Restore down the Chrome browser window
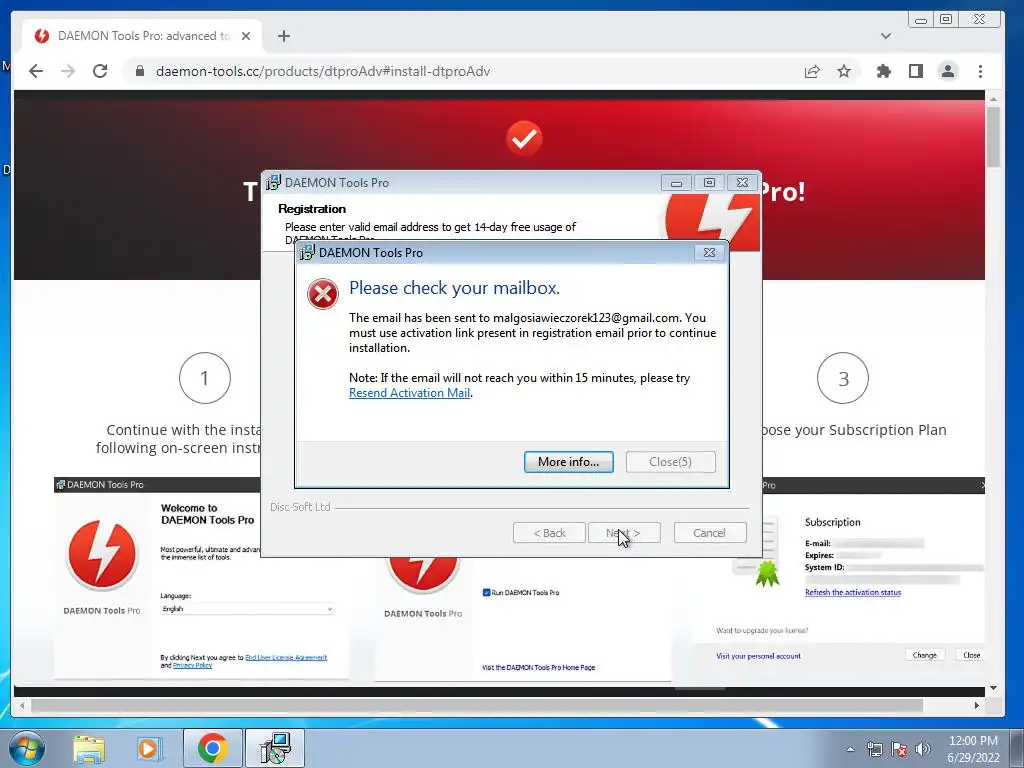 (946, 20)
